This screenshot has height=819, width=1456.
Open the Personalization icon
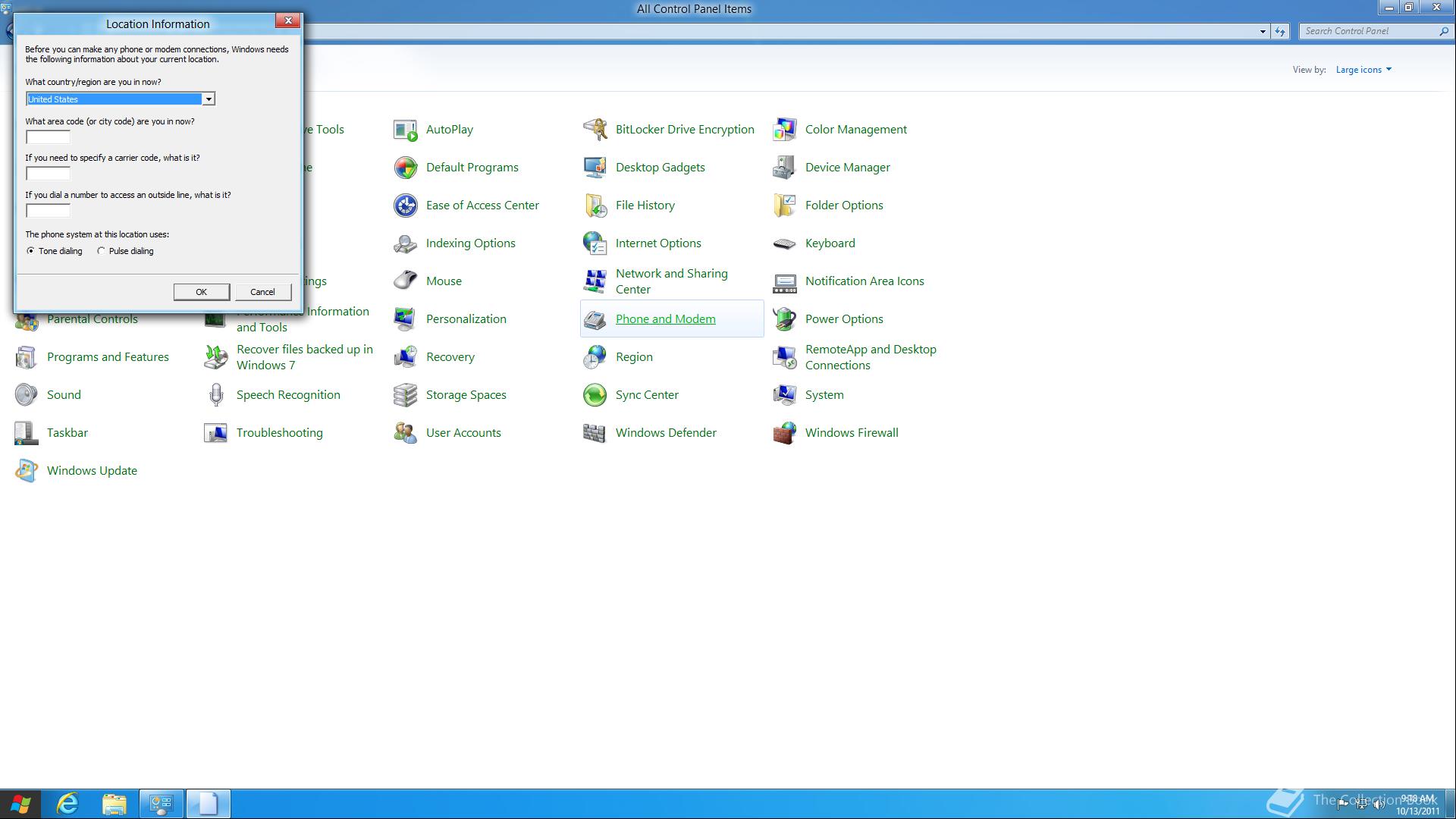tap(406, 319)
